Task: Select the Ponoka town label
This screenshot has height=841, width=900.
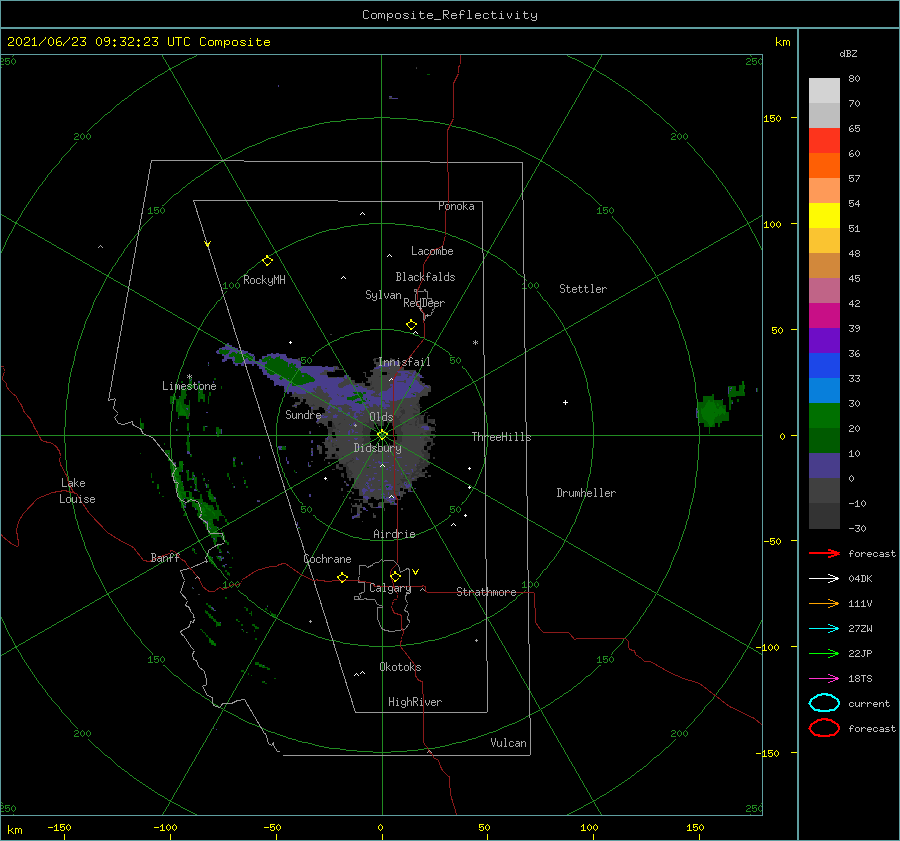Action: [x=456, y=206]
